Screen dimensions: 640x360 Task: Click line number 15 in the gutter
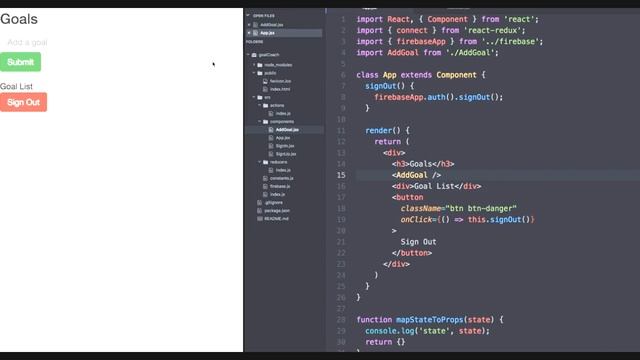click(341, 175)
